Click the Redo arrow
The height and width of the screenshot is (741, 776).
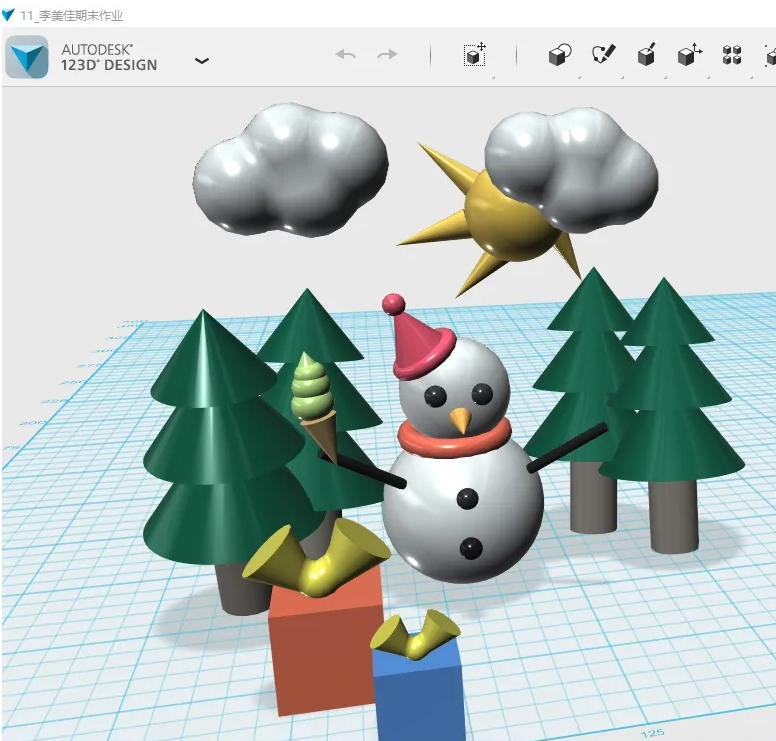[387, 55]
